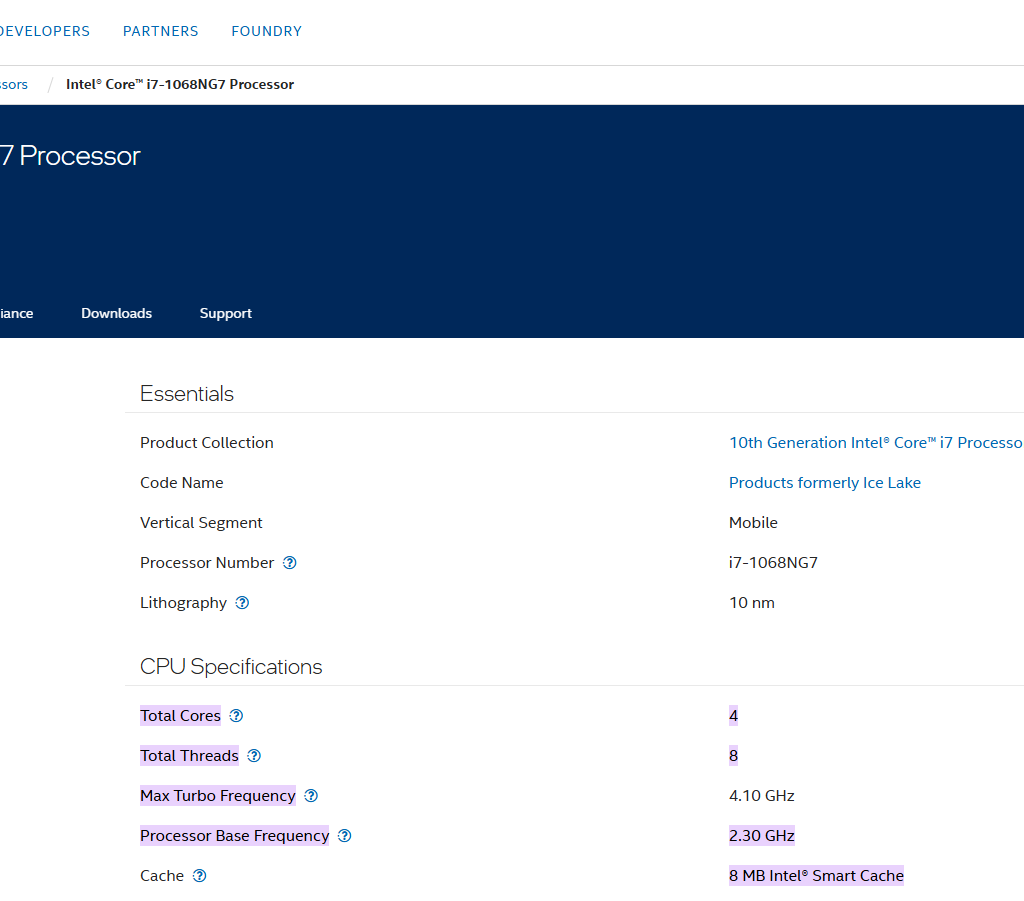Open the Cache help tooltip icon

[200, 876]
